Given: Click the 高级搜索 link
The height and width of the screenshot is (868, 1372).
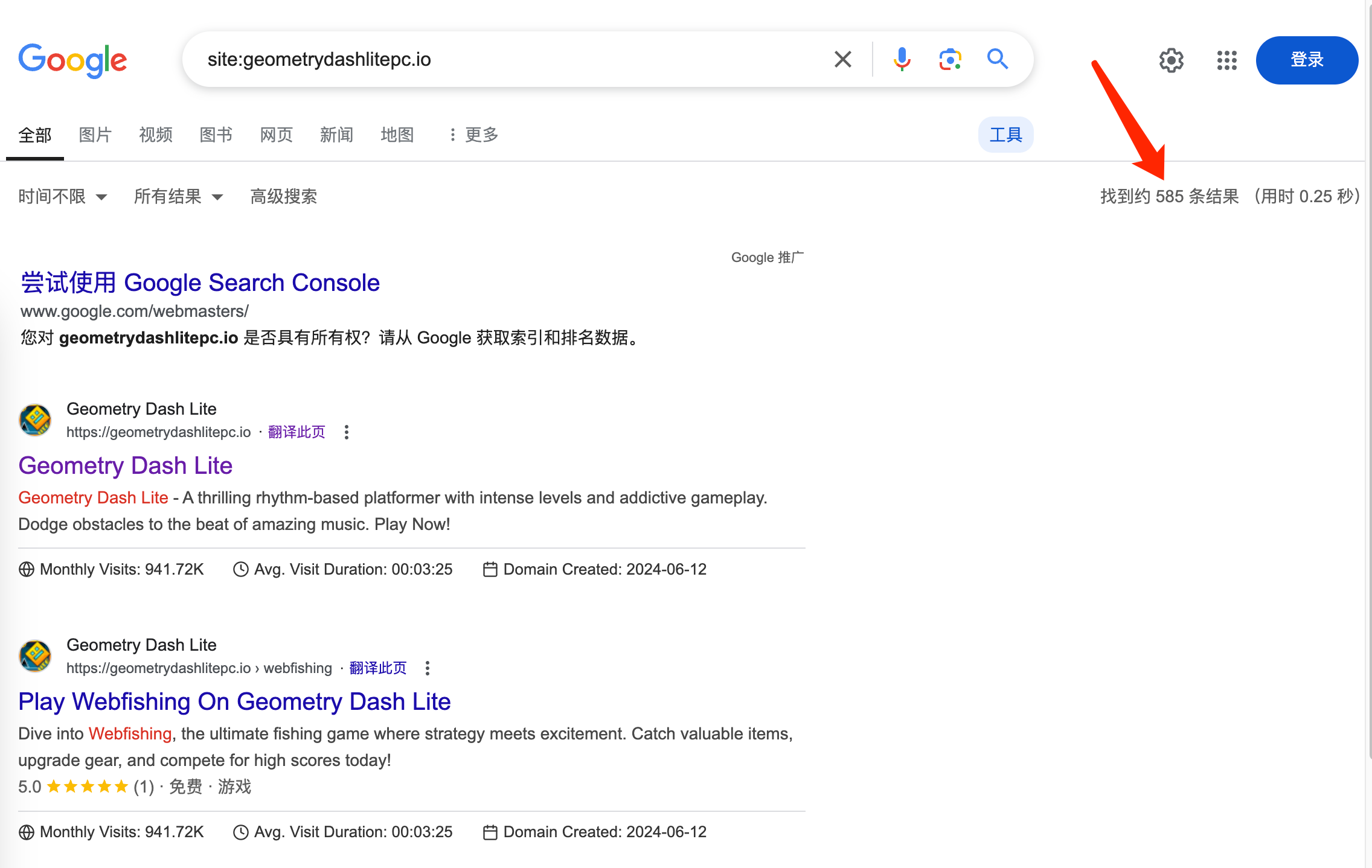Looking at the screenshot, I should point(284,196).
